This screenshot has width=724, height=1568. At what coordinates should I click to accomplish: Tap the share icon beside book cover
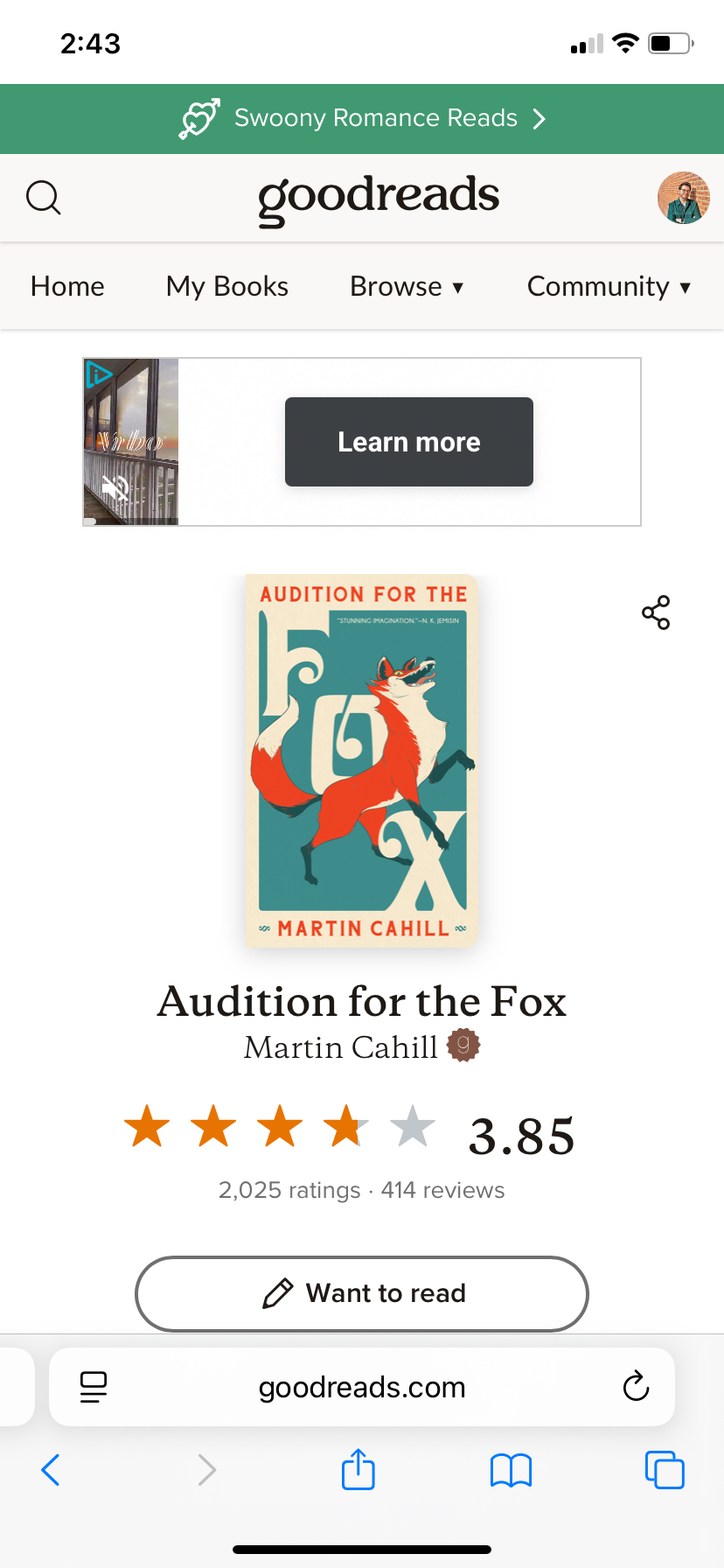(656, 612)
